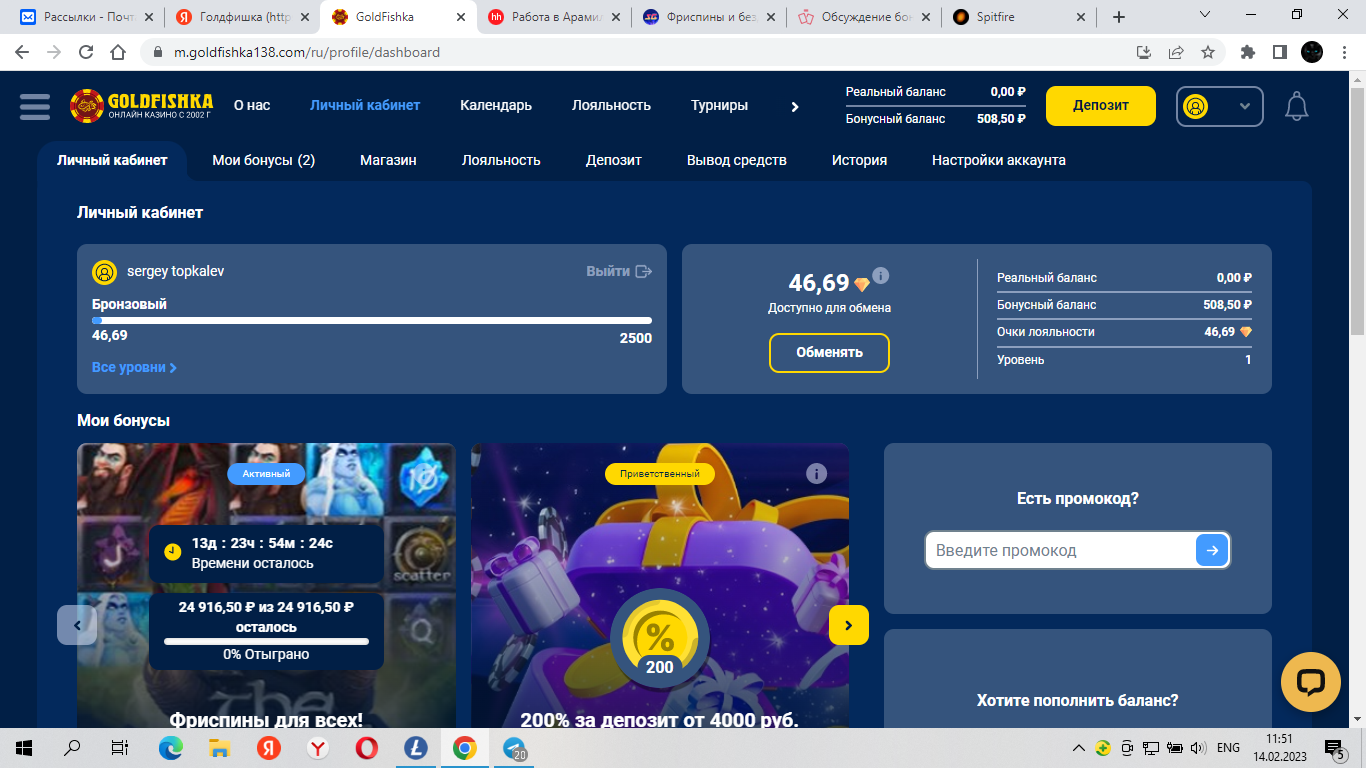
Task: Open the hamburger menu icon
Action: 34,106
